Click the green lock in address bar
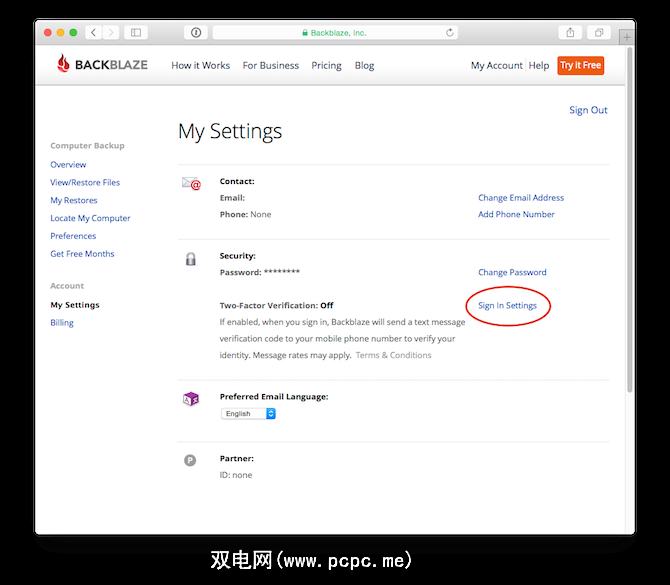Image resolution: width=670 pixels, height=585 pixels. point(305,33)
